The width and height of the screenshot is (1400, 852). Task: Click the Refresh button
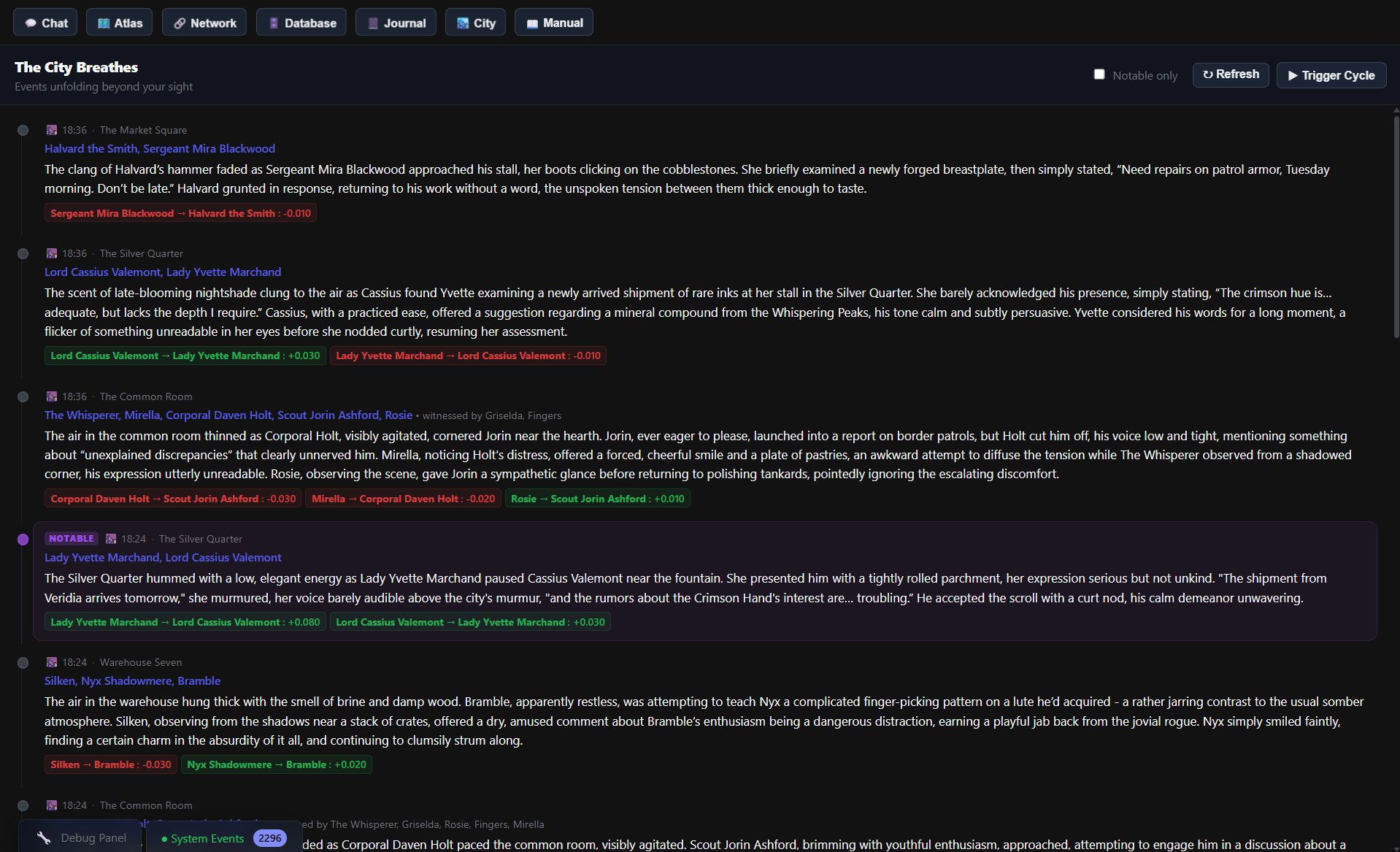(x=1231, y=74)
